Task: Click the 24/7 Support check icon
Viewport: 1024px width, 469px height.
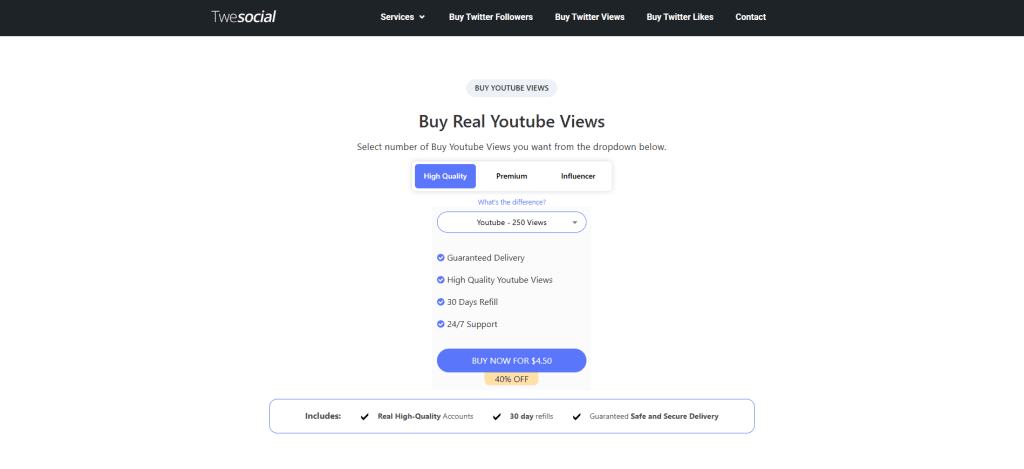Action: pos(441,324)
